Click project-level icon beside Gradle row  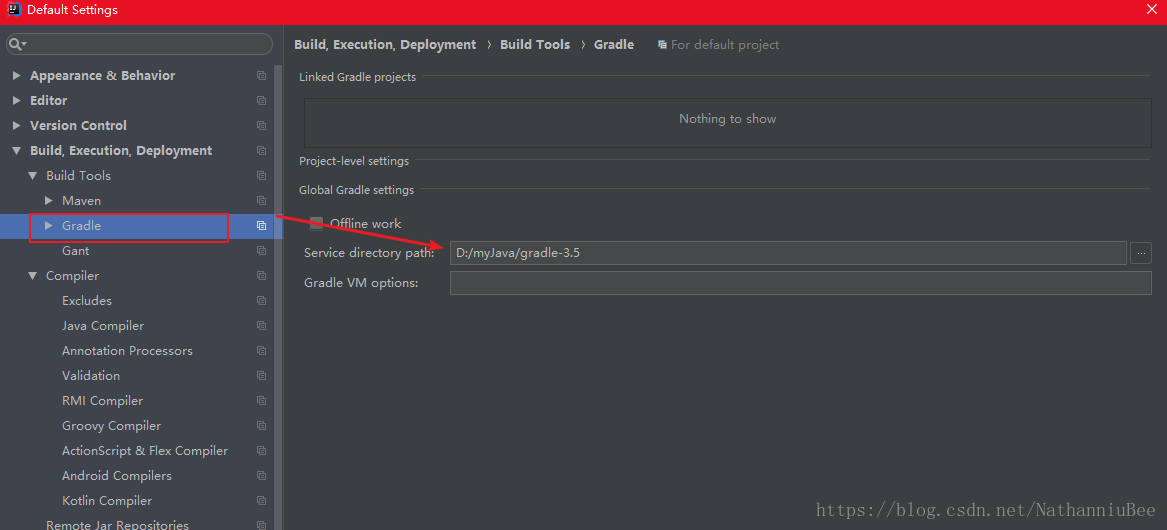[261, 226]
